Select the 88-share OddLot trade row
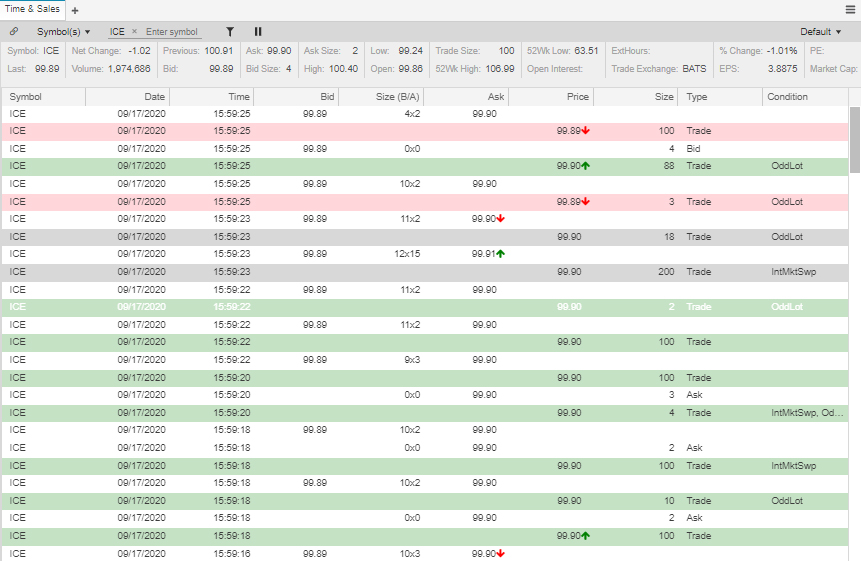Image resolution: width=861 pixels, height=561 pixels. point(425,166)
